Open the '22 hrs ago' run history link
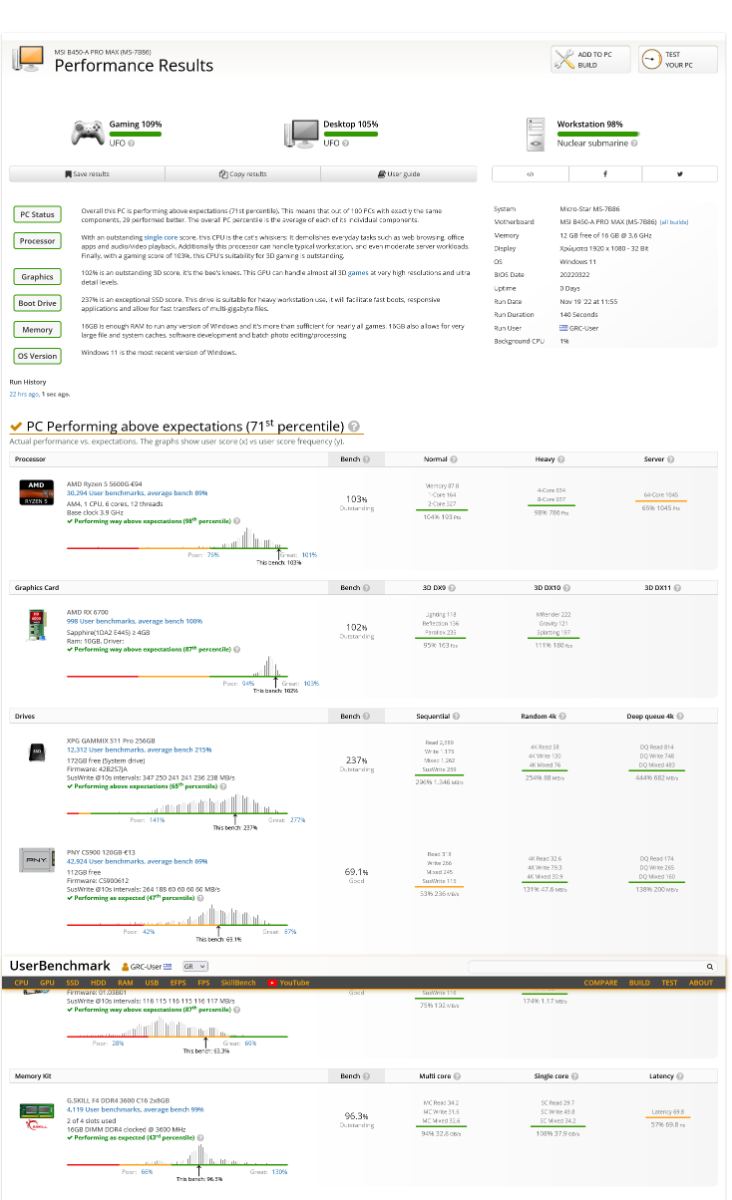This screenshot has height=1200, width=732. click(x=23, y=394)
